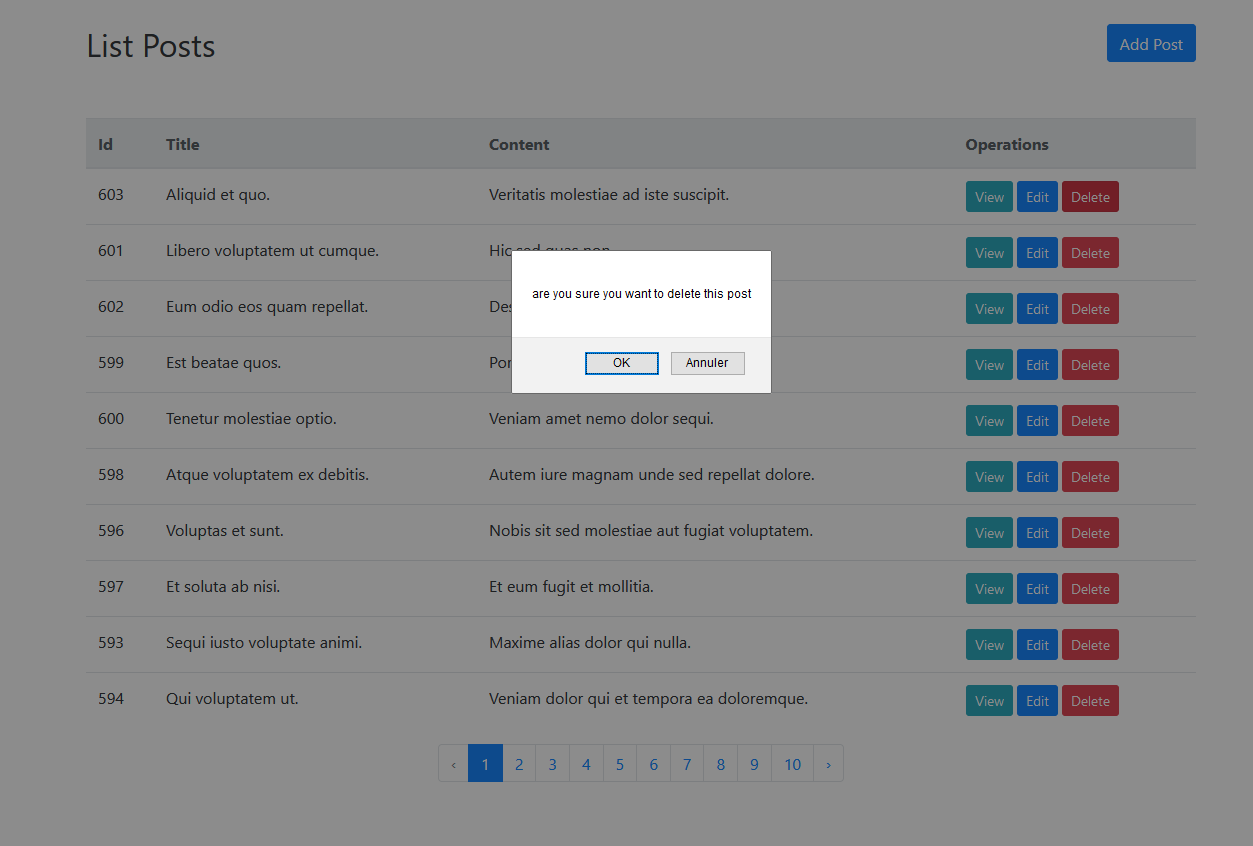Delete post 596
1253x846 pixels.
pos(1090,533)
